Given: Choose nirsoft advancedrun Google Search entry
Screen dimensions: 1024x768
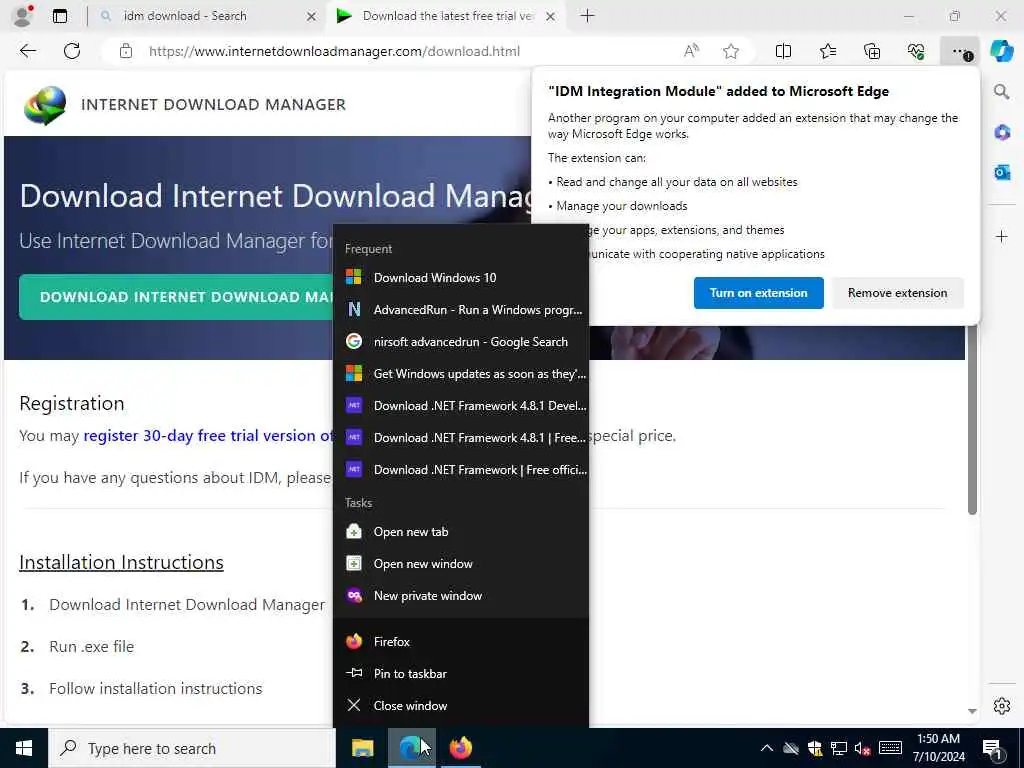Looking at the screenshot, I should pos(461,342).
